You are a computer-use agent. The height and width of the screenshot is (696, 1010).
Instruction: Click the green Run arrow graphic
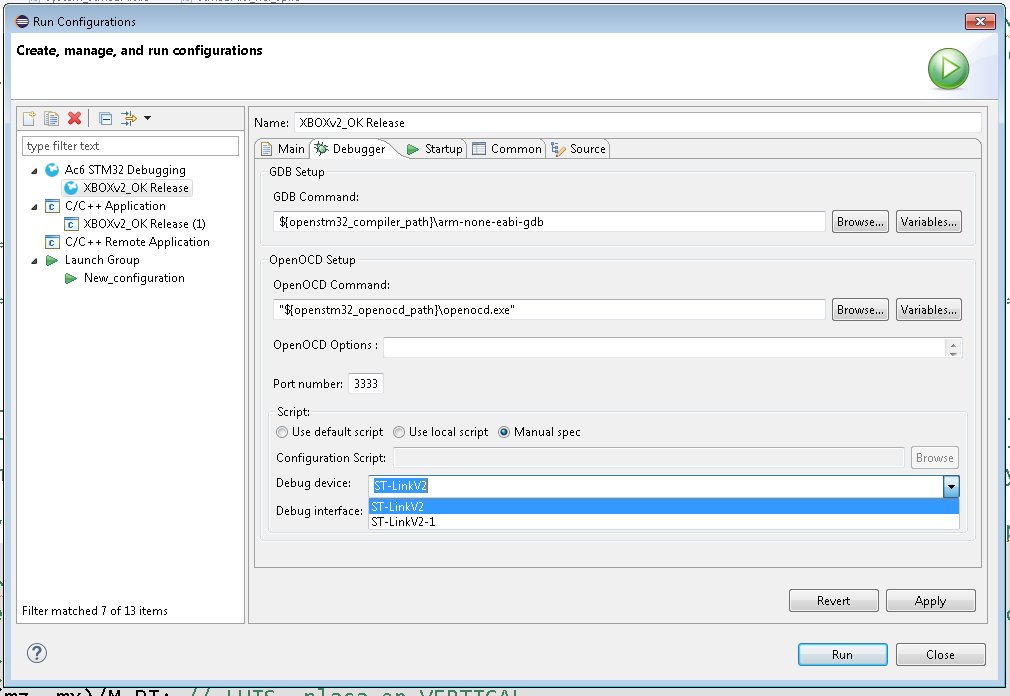pyautogui.click(x=948, y=68)
